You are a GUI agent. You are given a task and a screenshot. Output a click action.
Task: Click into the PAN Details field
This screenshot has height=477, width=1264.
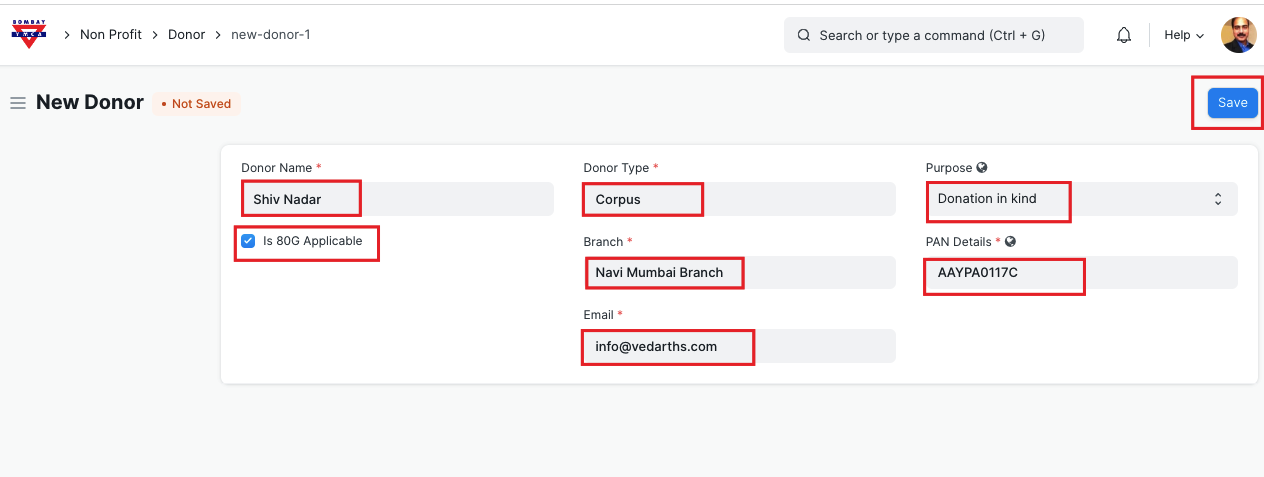(x=1080, y=272)
